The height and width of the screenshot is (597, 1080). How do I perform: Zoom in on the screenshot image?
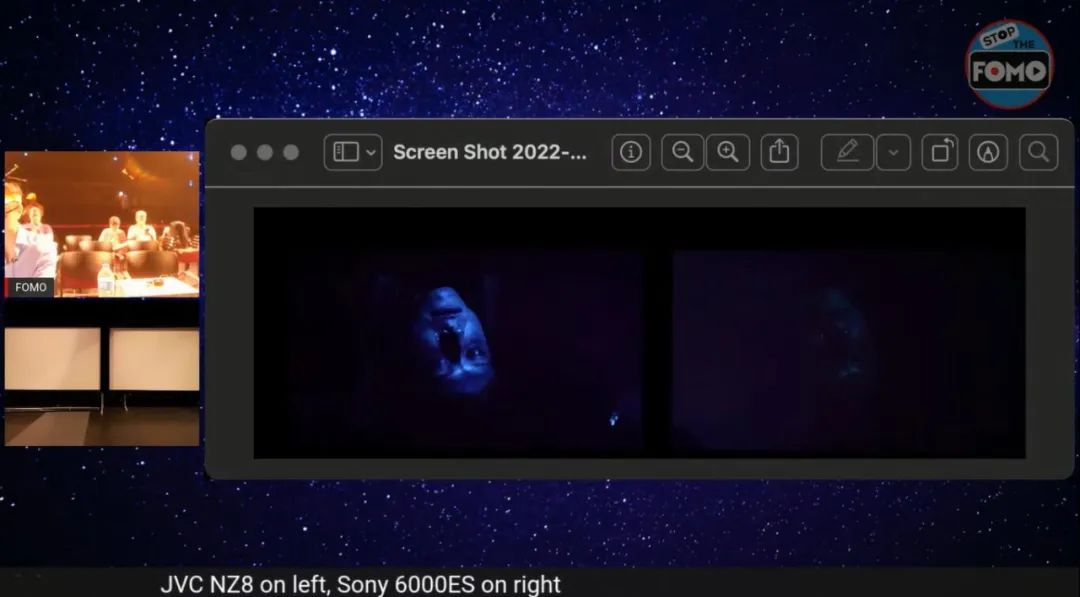click(x=728, y=152)
